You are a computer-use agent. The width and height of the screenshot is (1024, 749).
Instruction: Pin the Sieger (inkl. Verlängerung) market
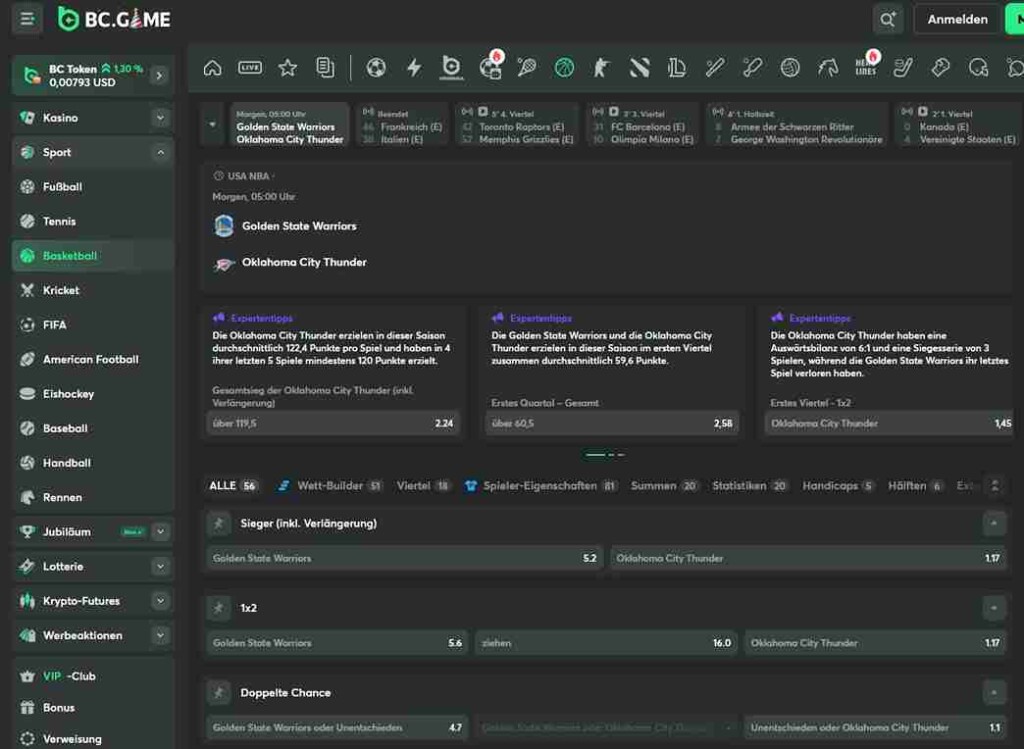coord(218,523)
